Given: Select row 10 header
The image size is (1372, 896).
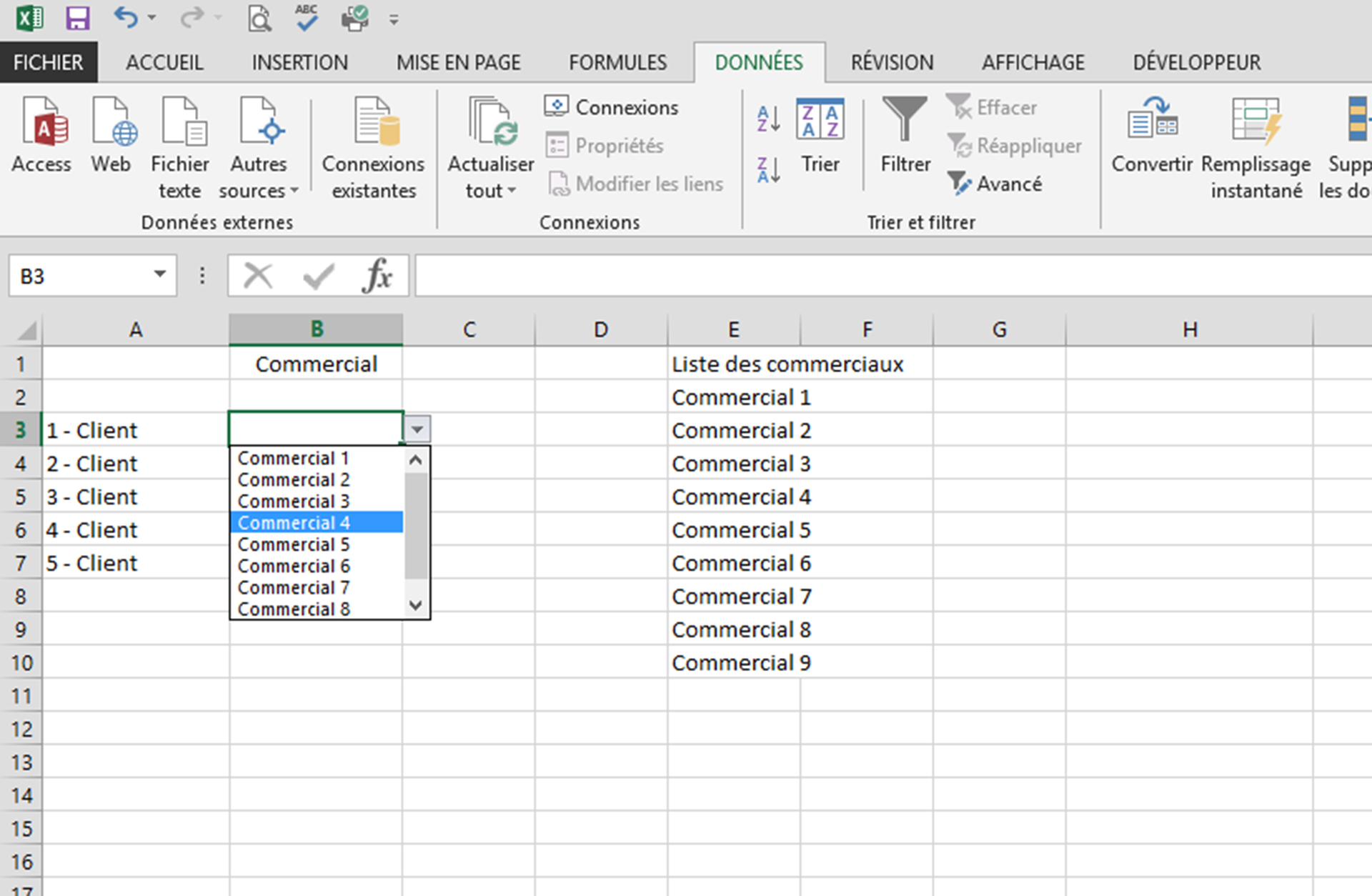Looking at the screenshot, I should [x=21, y=662].
